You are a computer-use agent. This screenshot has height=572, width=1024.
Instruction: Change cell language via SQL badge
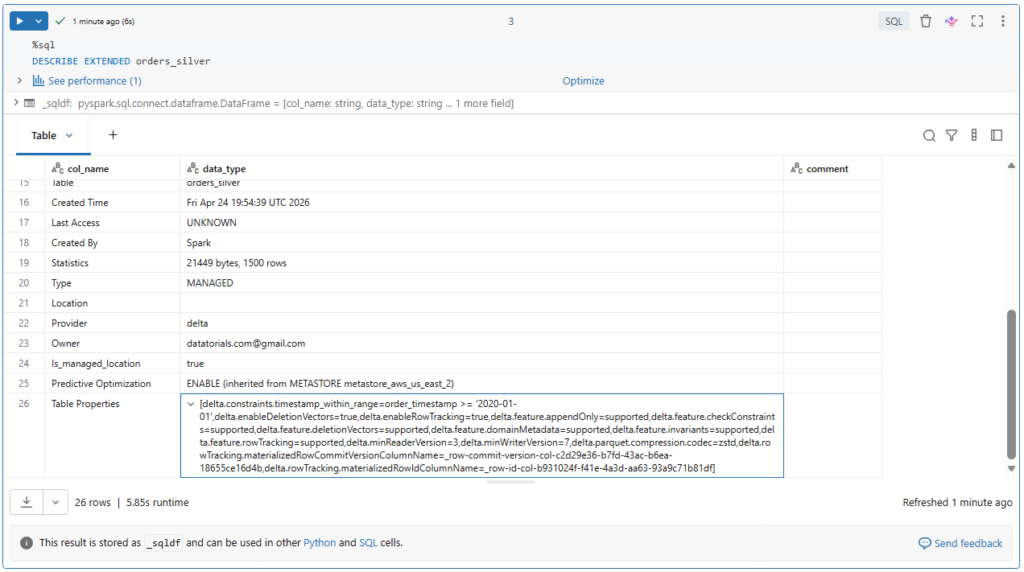click(894, 21)
